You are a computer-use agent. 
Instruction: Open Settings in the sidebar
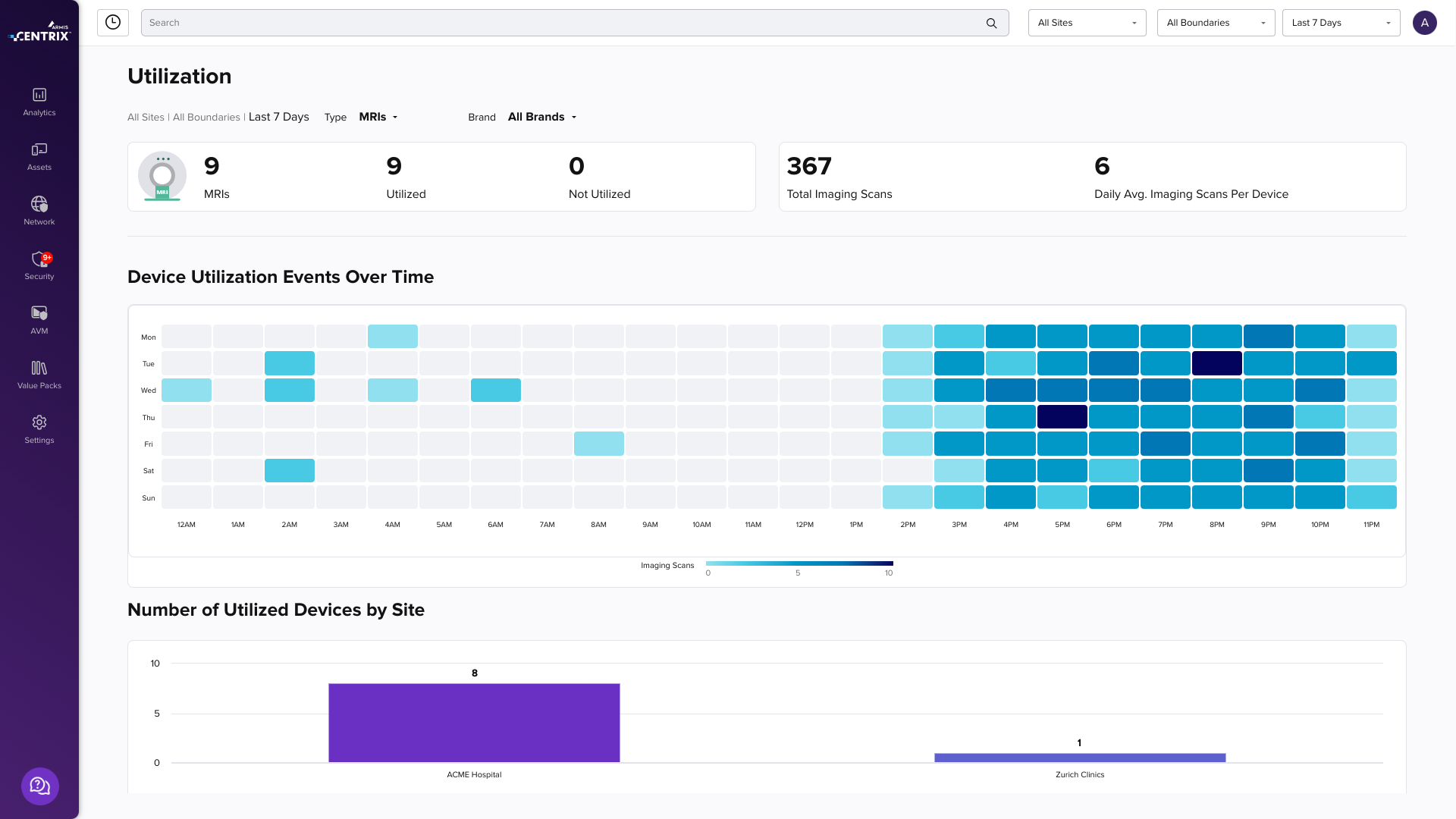[39, 429]
